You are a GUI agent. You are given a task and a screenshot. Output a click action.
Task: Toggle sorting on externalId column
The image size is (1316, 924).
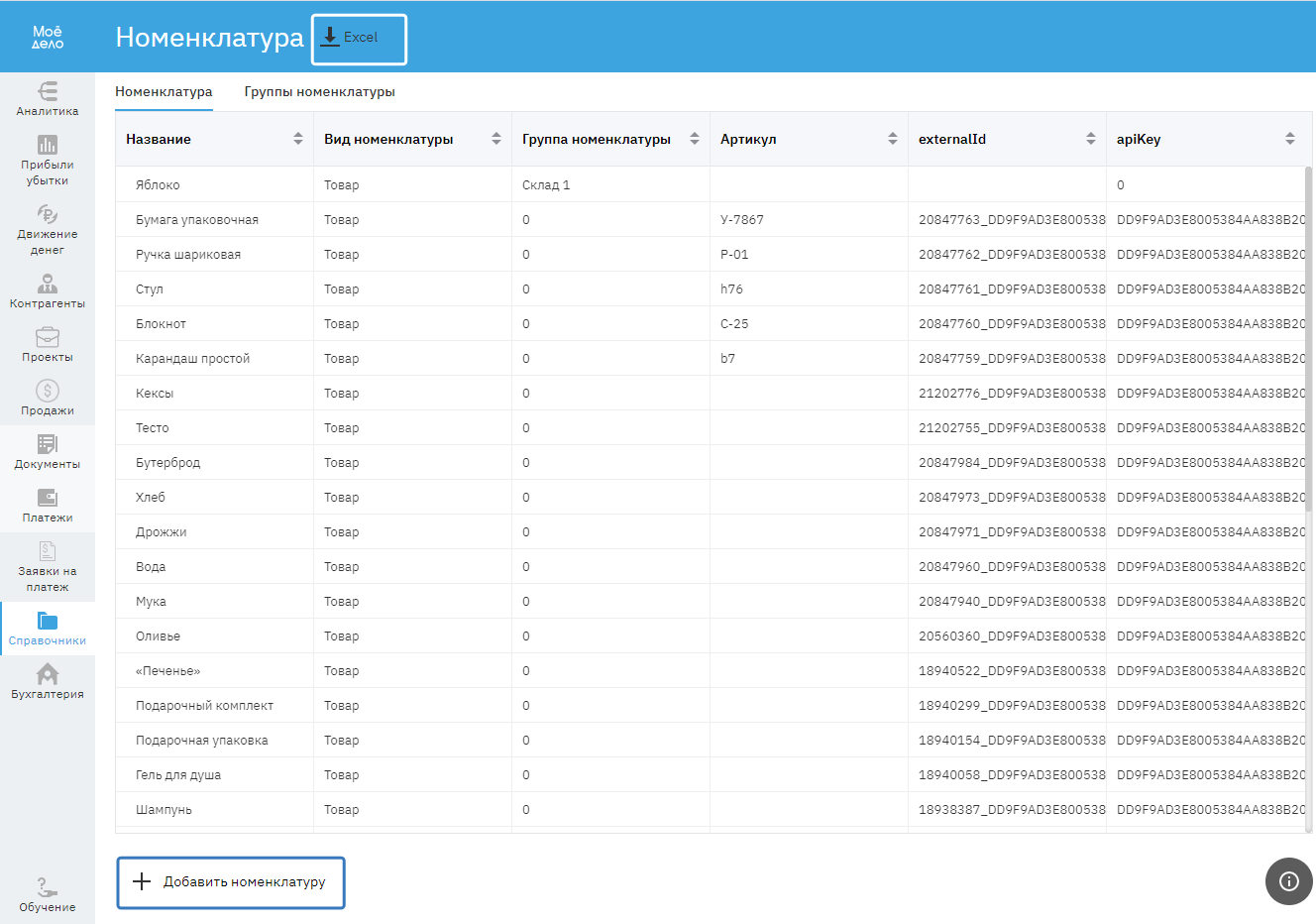click(1091, 139)
